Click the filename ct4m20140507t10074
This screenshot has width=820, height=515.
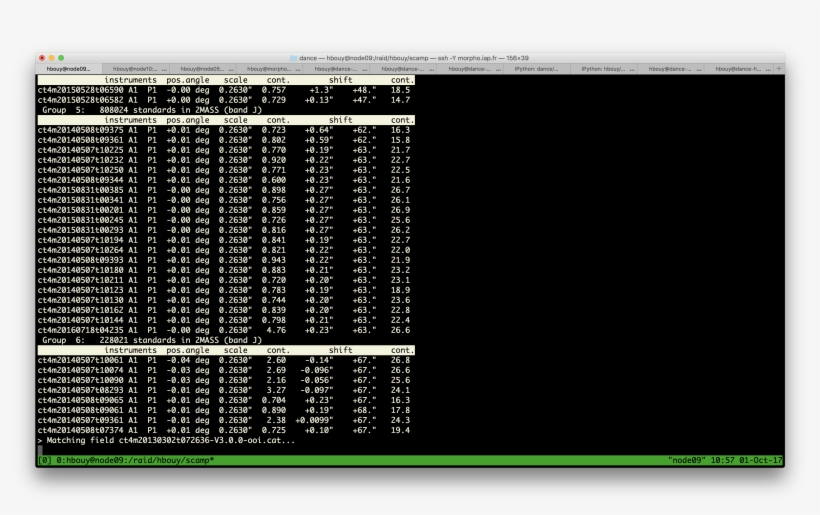(x=81, y=370)
